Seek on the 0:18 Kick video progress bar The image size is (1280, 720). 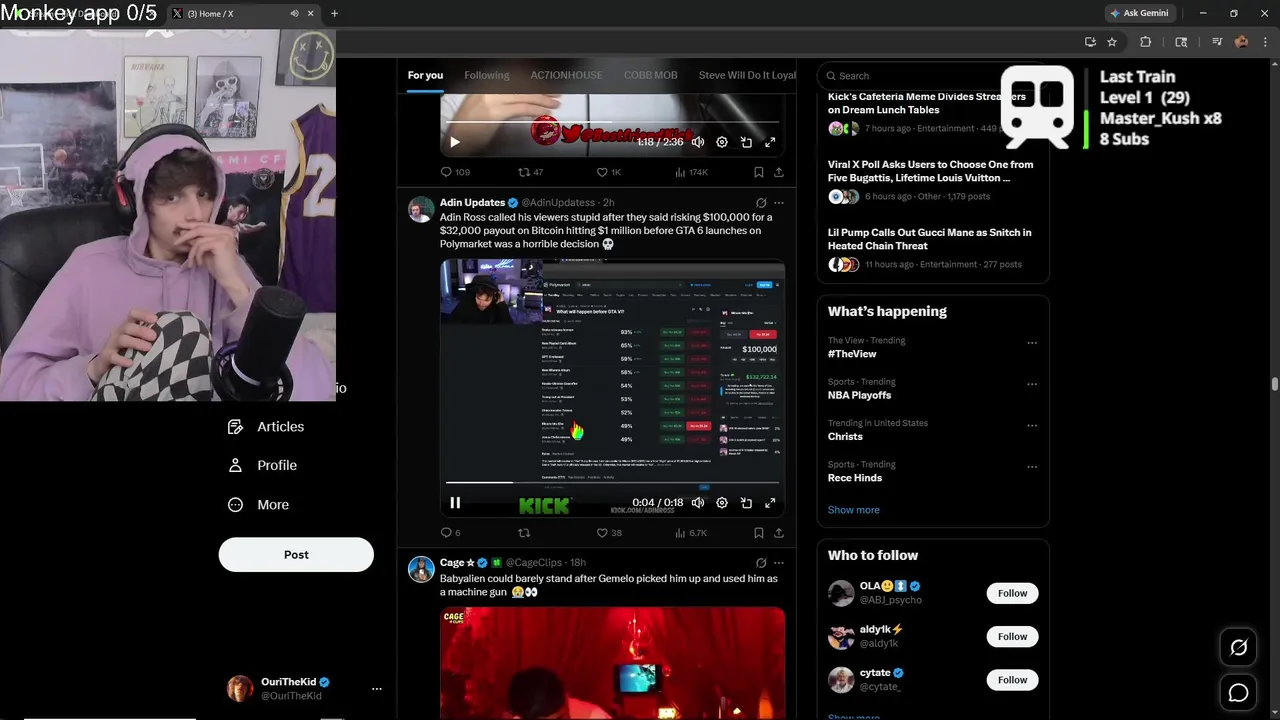pos(613,483)
